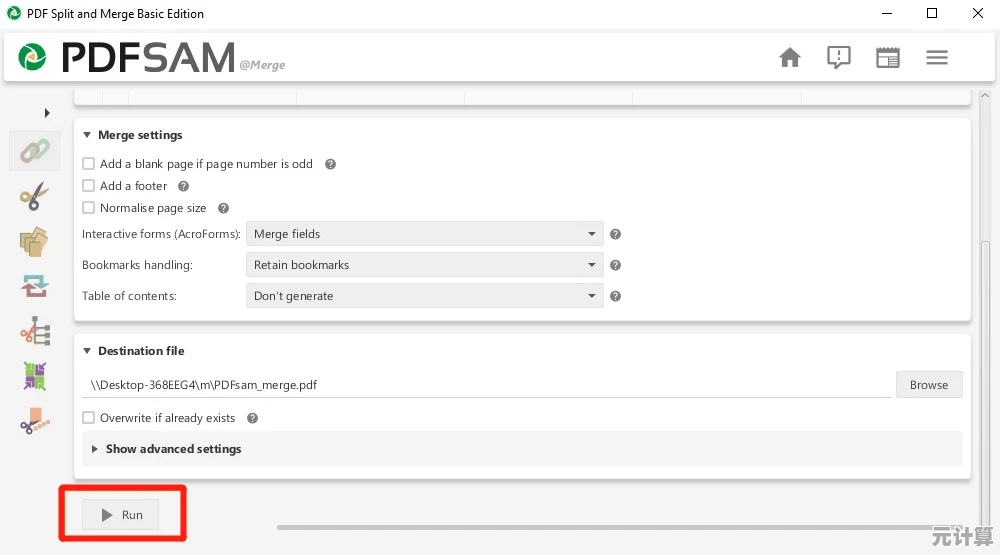The width and height of the screenshot is (1000, 555).
Task: Expand Show advanced settings section
Action: coord(173,449)
